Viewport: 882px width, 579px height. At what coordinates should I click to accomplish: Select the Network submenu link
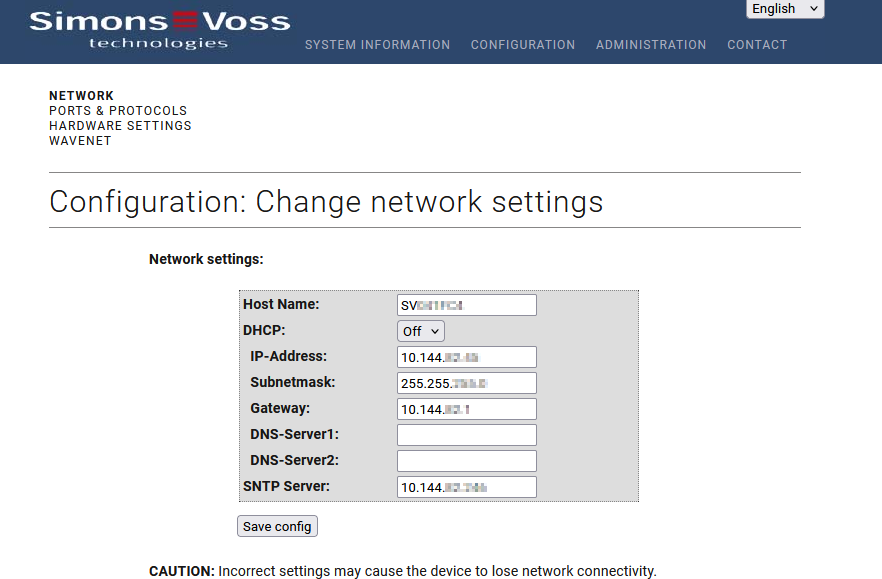(82, 96)
